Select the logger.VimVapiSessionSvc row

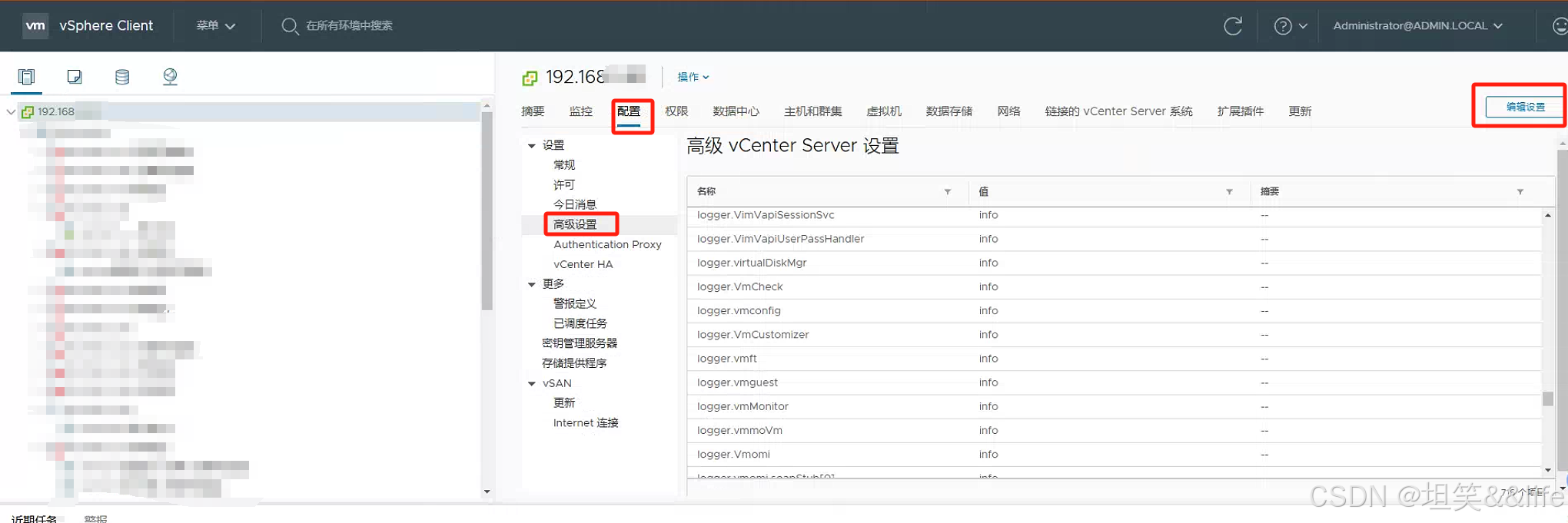tap(1114, 216)
